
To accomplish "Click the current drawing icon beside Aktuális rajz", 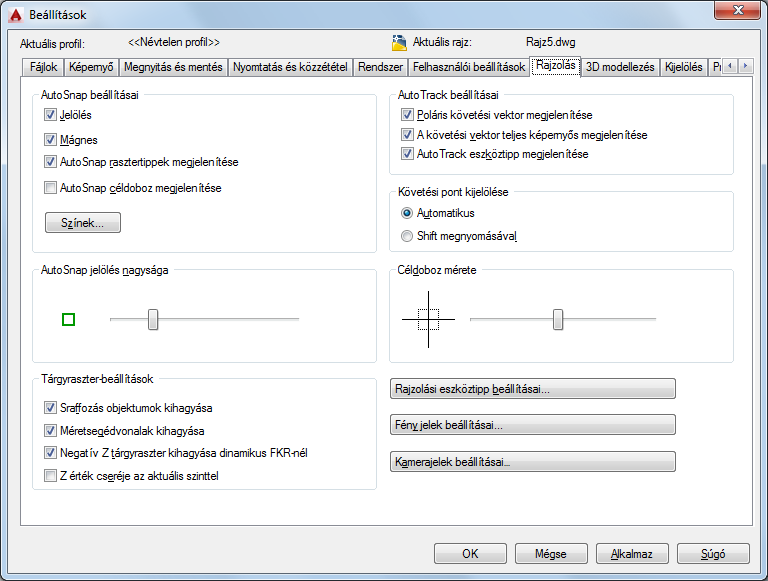I will click(399, 43).
